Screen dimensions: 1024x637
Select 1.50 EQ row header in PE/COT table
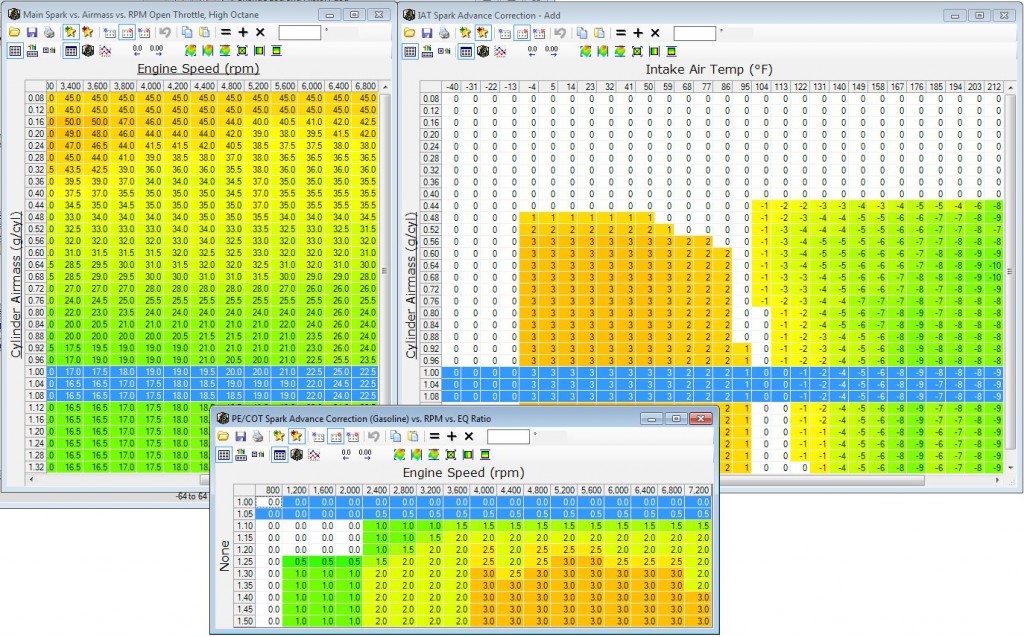click(x=245, y=621)
